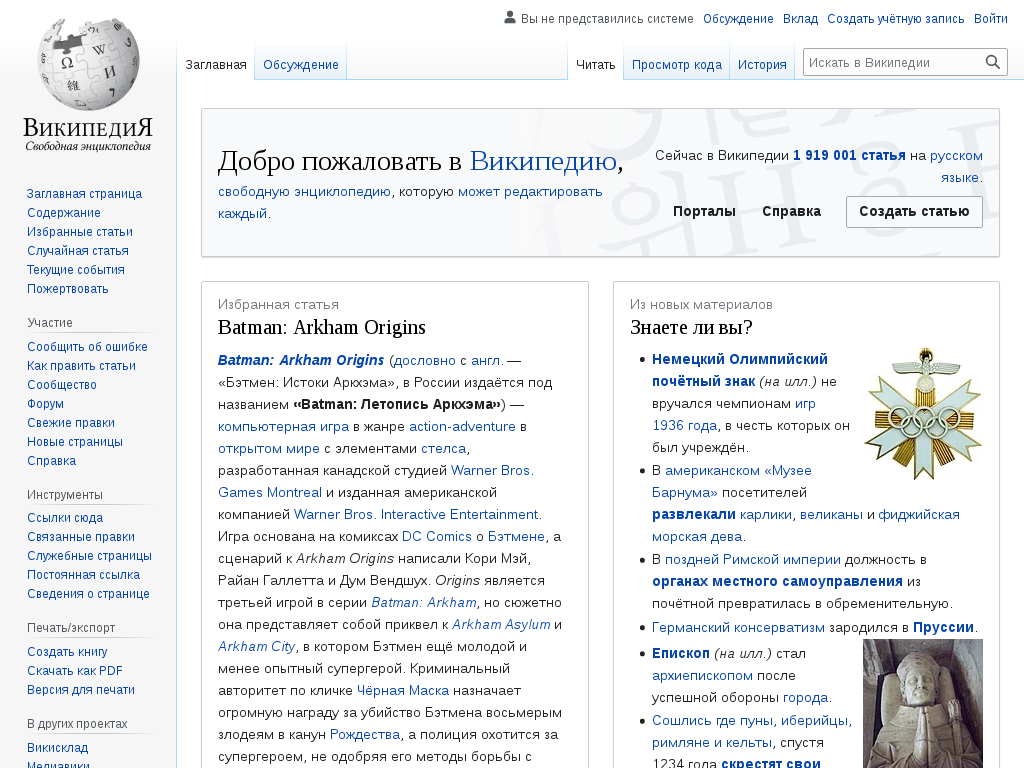Screen dimensions: 1024x768
Task: Open «Сведения о странице»
Action: (x=88, y=594)
